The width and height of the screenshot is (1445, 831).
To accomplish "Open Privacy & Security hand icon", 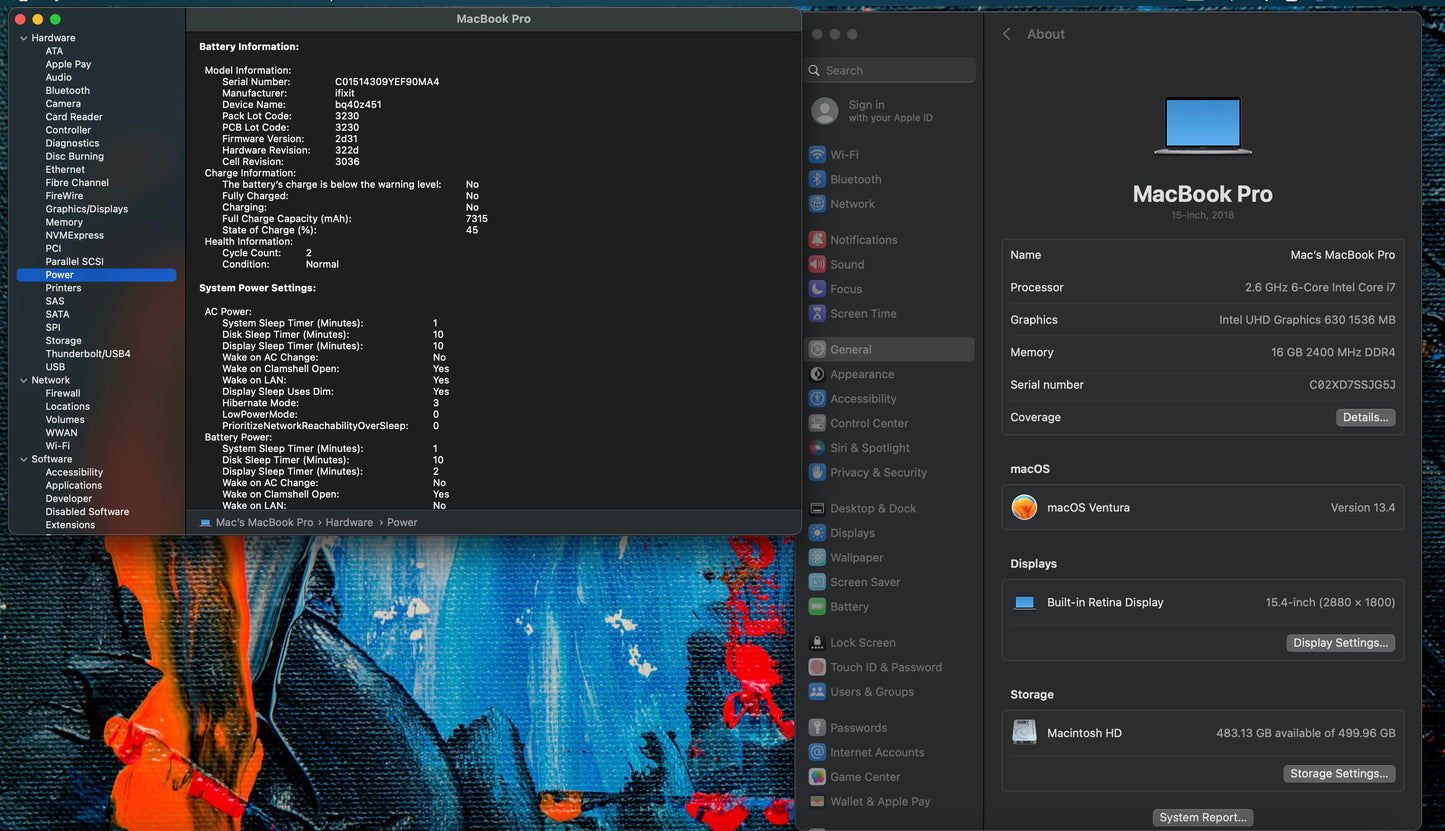I will [x=817, y=473].
